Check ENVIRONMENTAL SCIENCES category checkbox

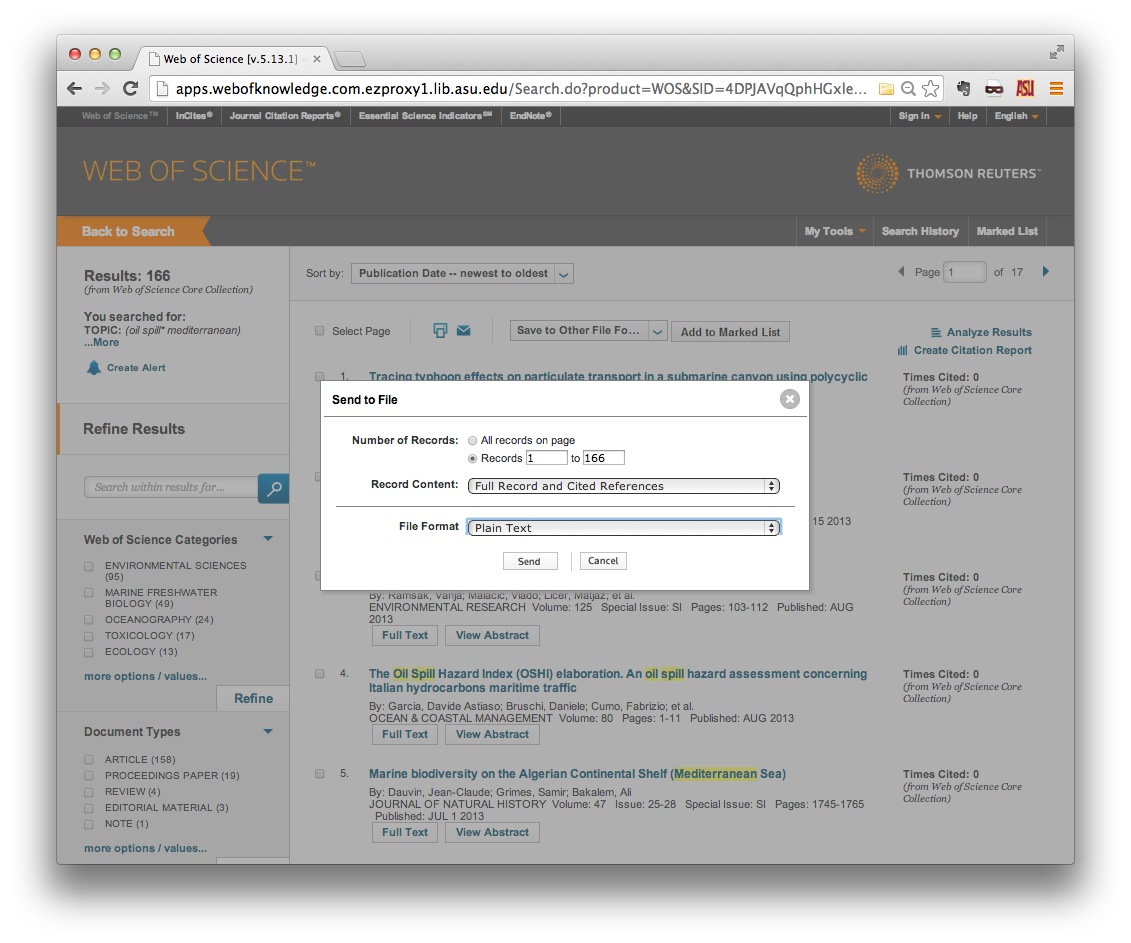[89, 566]
